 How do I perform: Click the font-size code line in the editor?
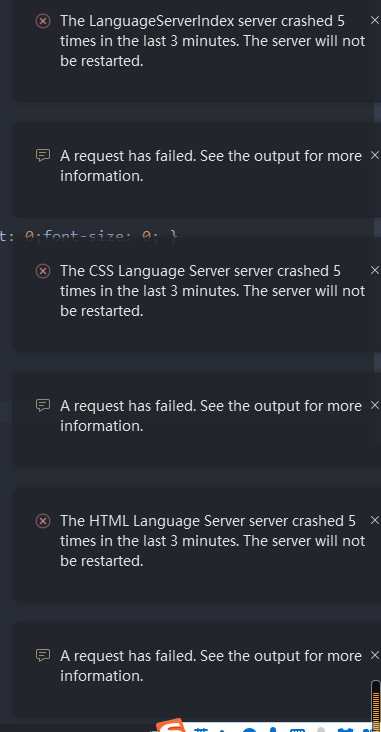click(89, 236)
